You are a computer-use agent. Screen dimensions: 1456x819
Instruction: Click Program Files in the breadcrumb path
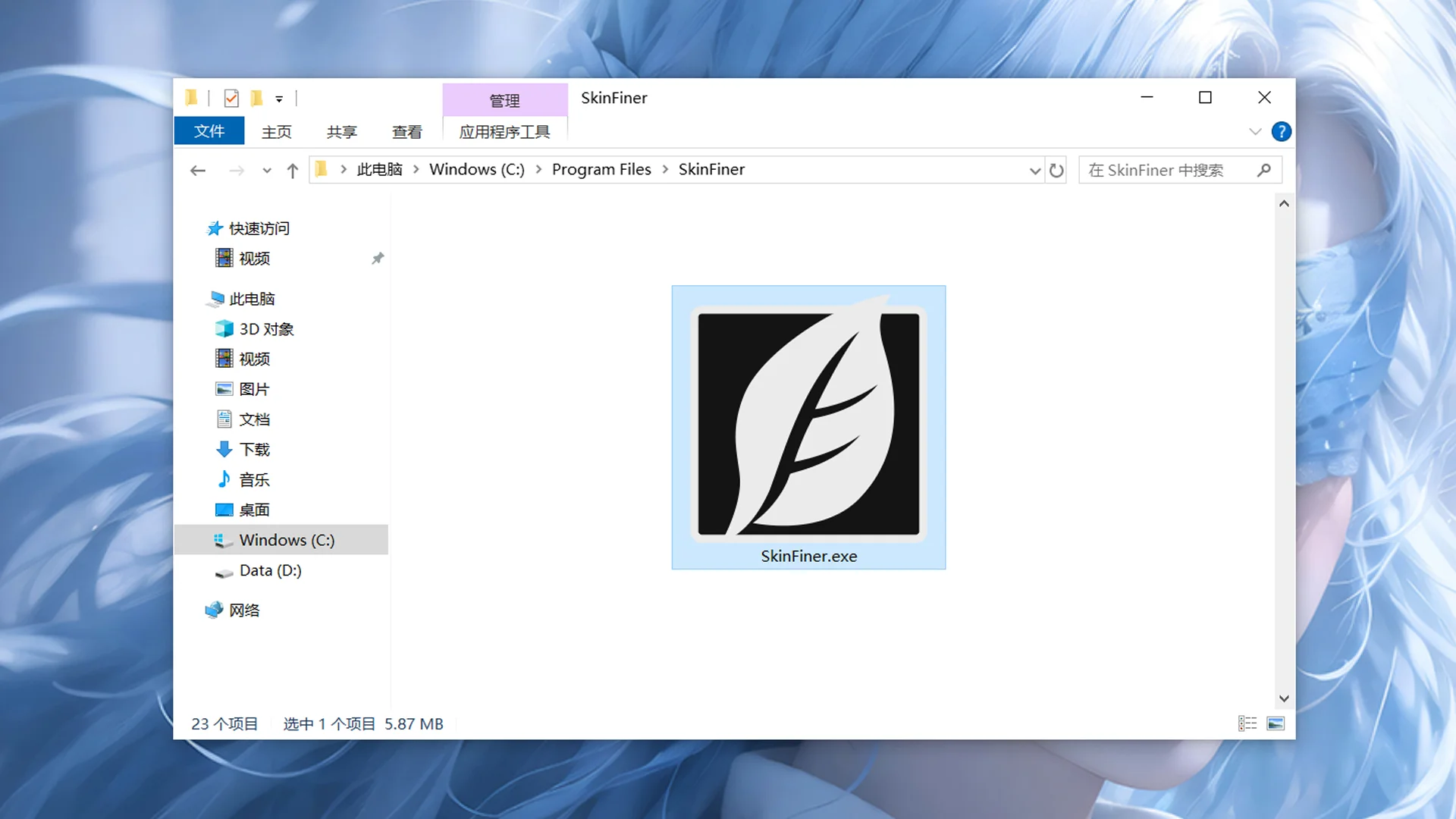[x=601, y=170]
